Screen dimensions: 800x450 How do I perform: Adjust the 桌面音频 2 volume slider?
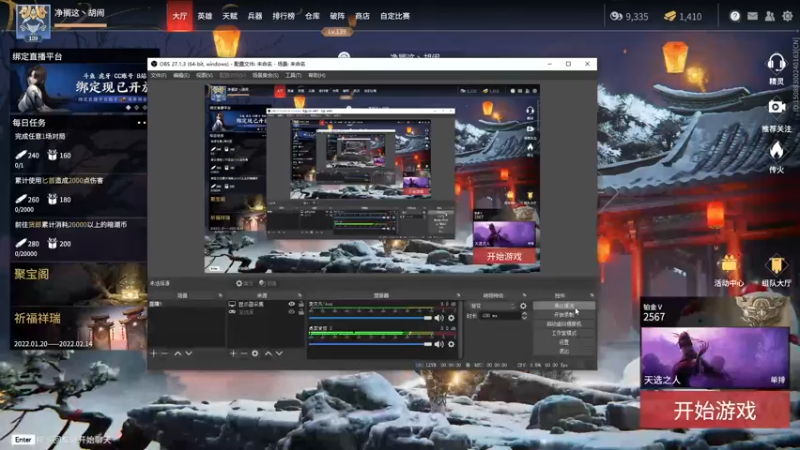coord(370,344)
